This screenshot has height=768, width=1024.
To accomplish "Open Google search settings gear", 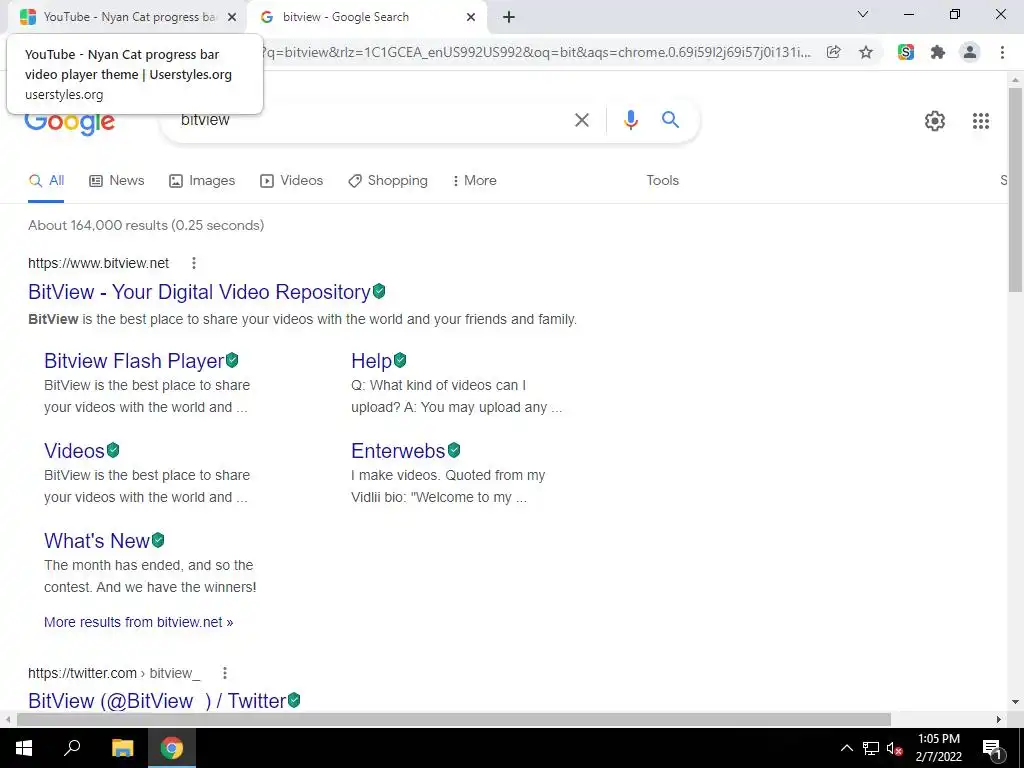I will [935, 121].
